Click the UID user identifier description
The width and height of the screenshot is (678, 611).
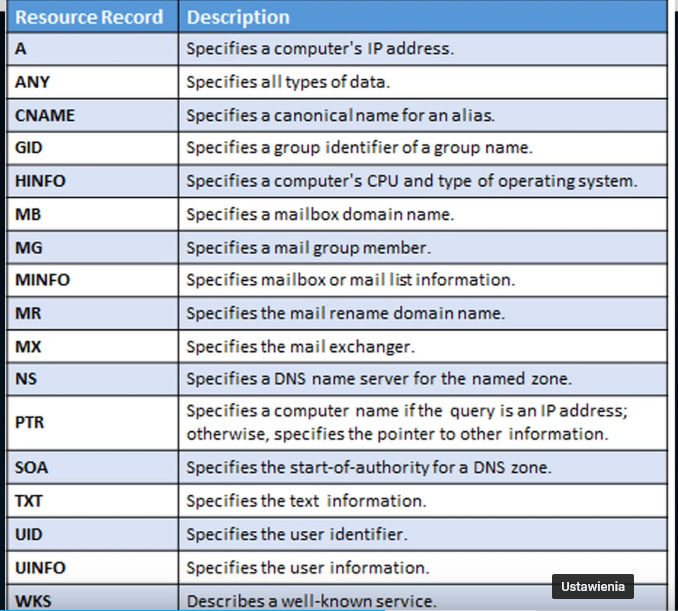(297, 534)
